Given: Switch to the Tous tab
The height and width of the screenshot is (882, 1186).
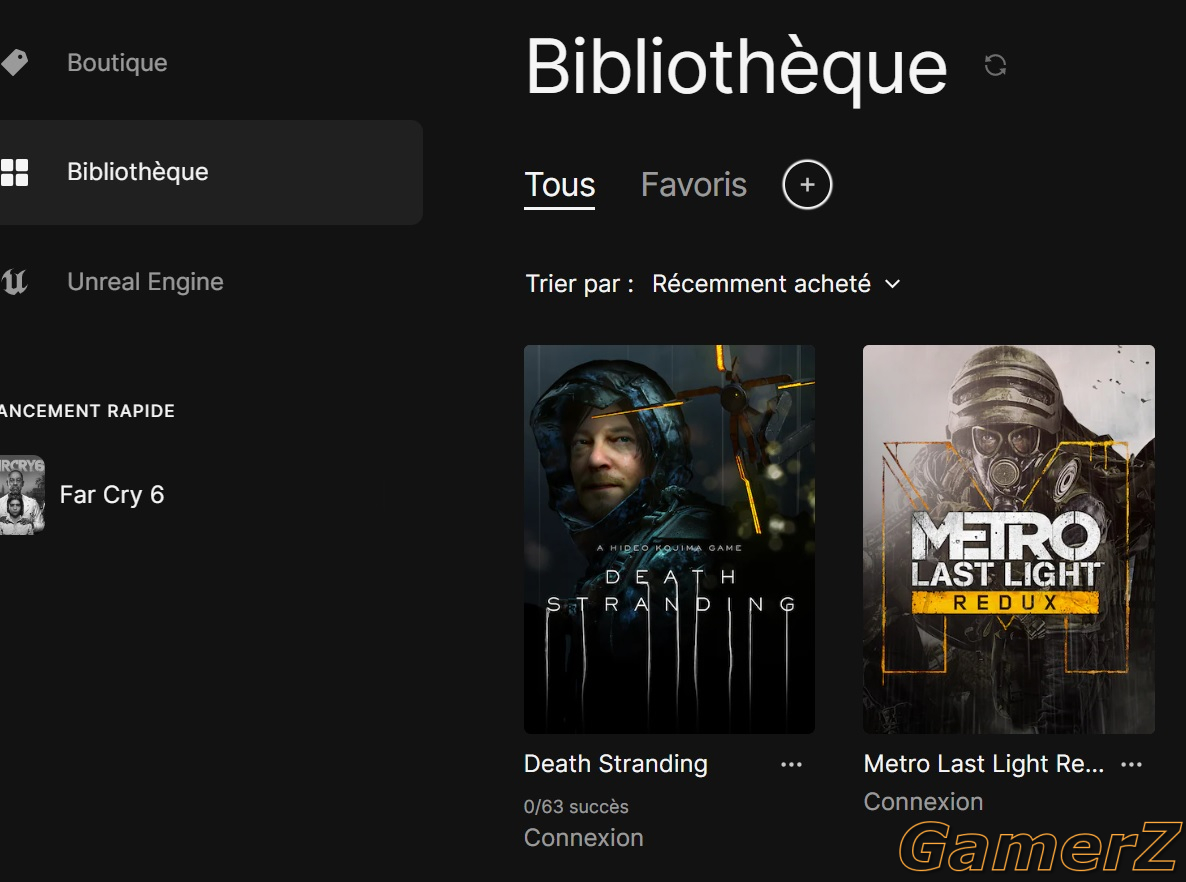Looking at the screenshot, I should point(560,185).
